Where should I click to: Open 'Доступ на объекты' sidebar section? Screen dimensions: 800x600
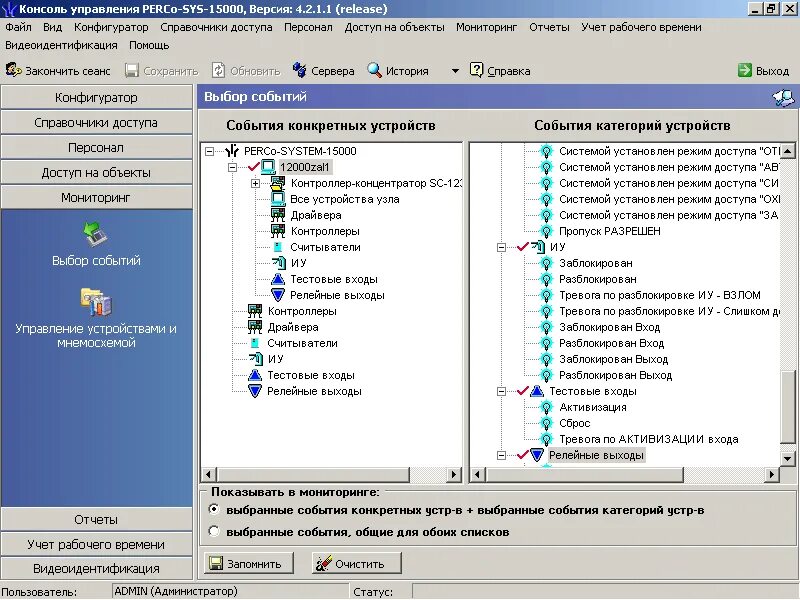(x=96, y=172)
